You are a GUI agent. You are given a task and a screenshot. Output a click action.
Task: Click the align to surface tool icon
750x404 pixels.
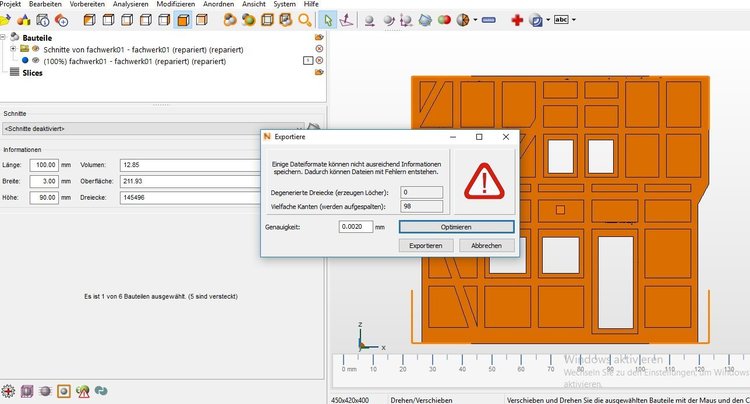(346, 20)
